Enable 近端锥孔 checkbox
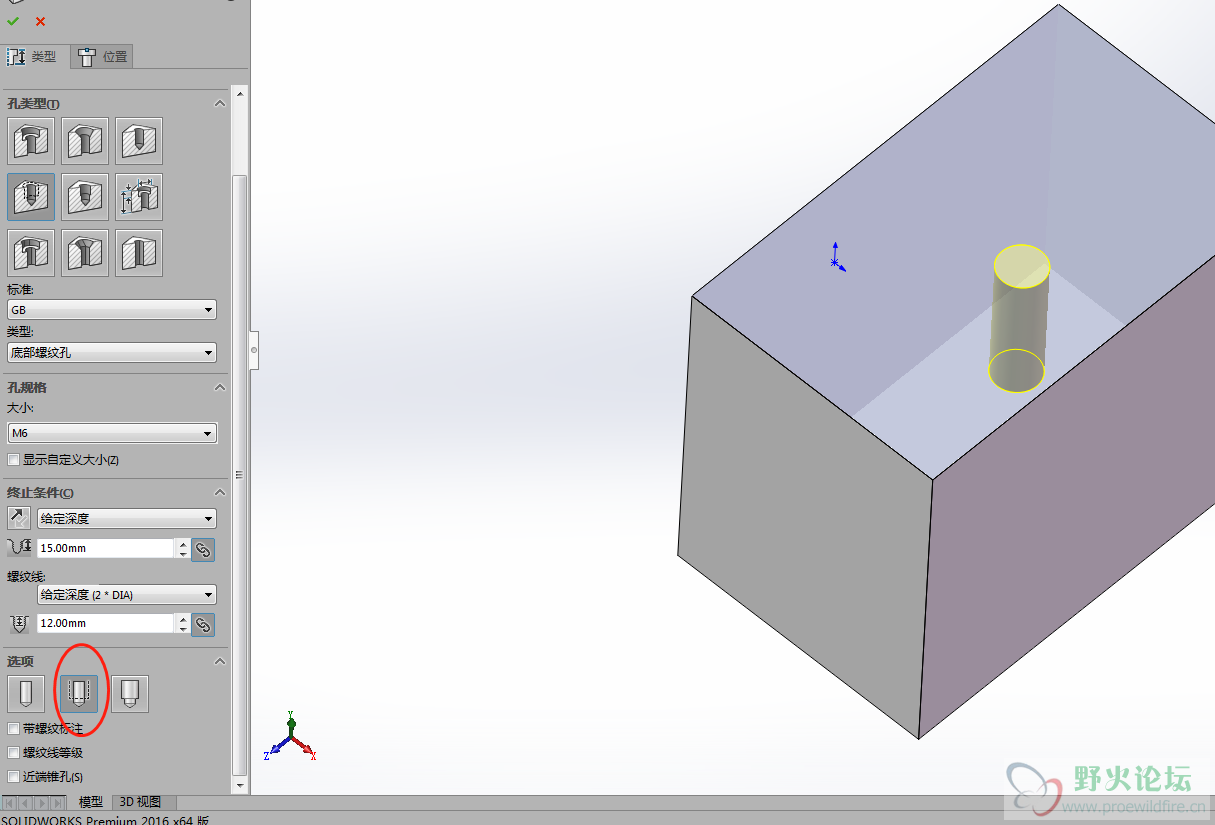The height and width of the screenshot is (825, 1215). (13, 777)
